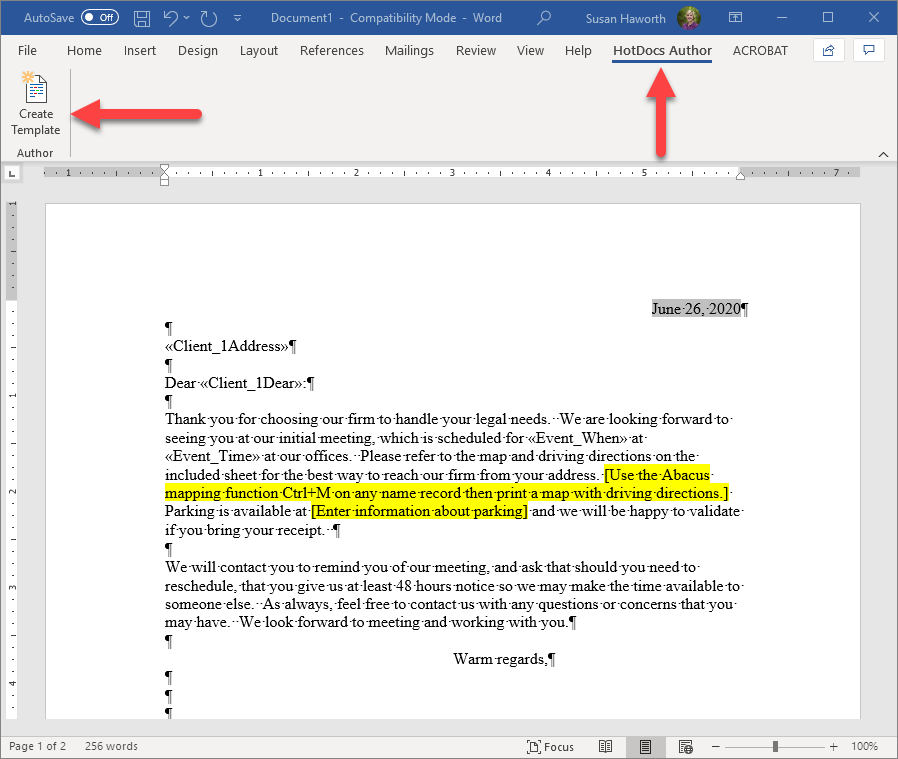Select Web Layout view icon
This screenshot has width=898, height=759.
tap(686, 746)
